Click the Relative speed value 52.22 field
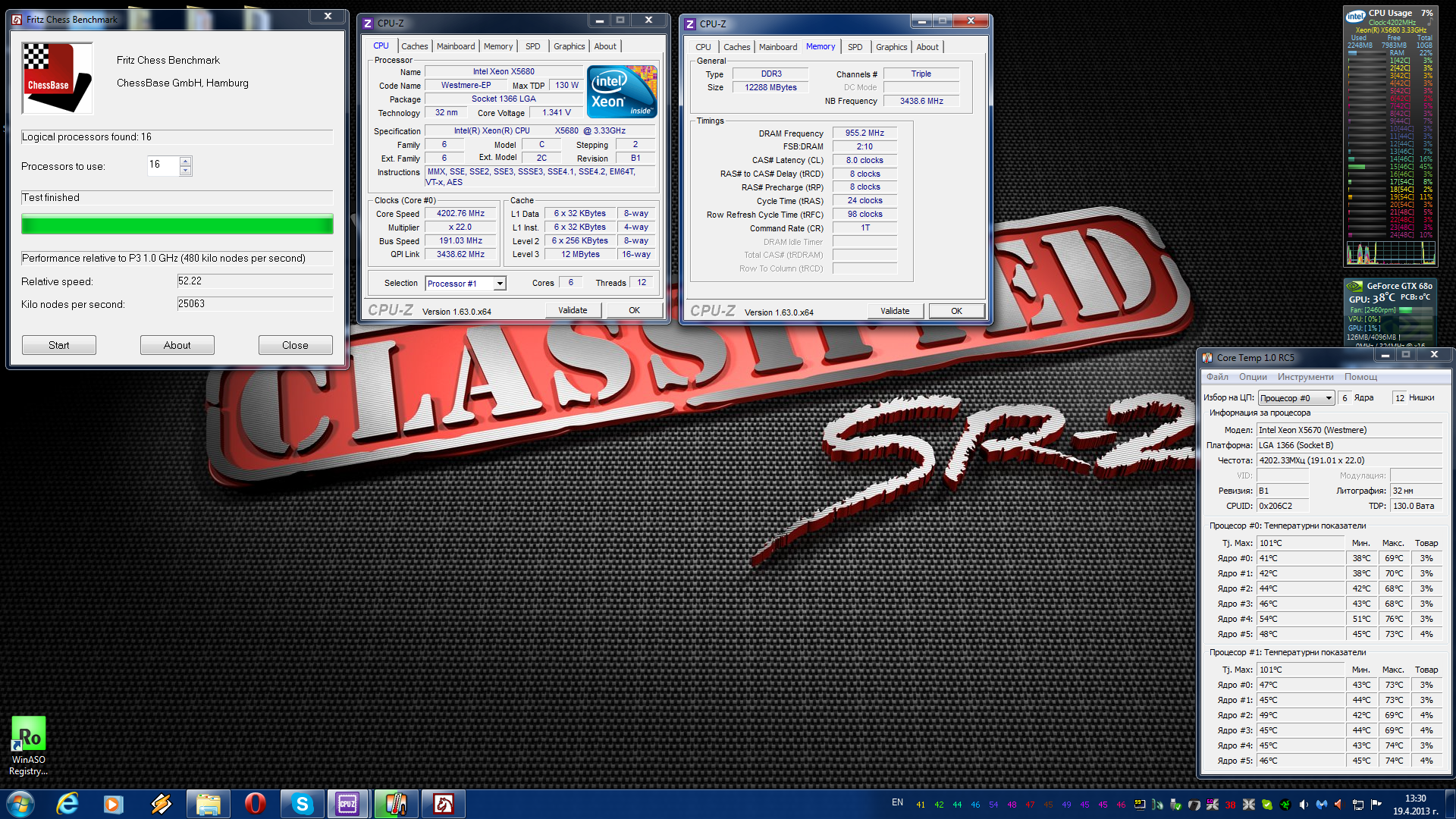This screenshot has height=819, width=1456. pyautogui.click(x=255, y=281)
